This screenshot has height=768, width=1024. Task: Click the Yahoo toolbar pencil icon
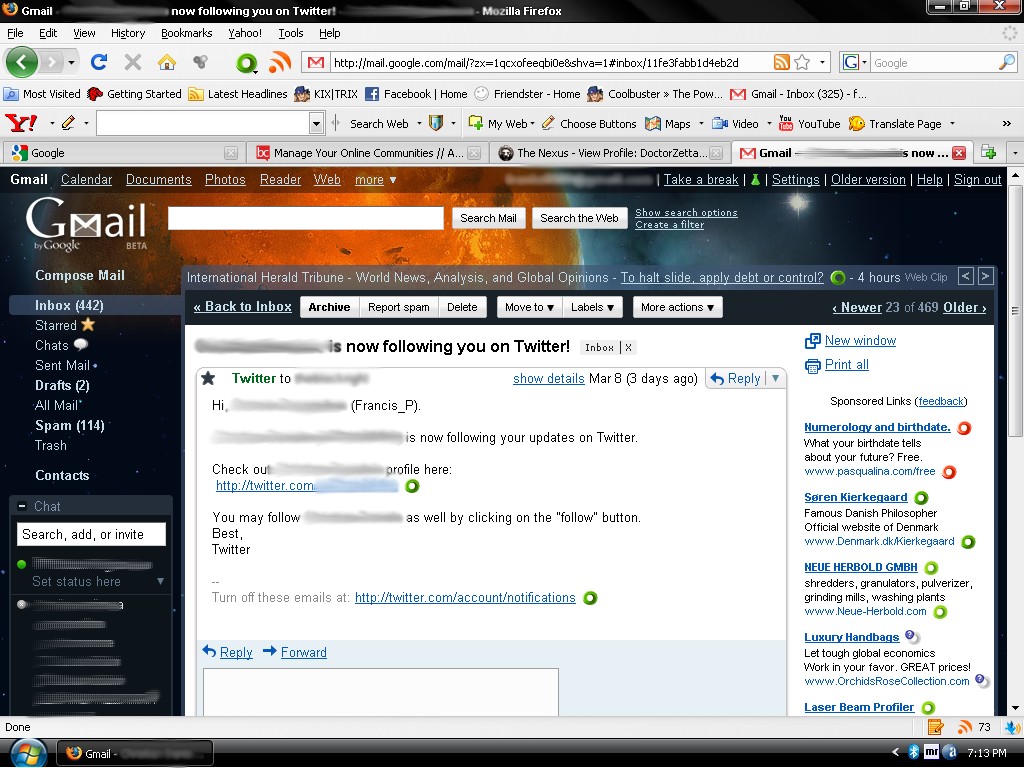click(69, 123)
